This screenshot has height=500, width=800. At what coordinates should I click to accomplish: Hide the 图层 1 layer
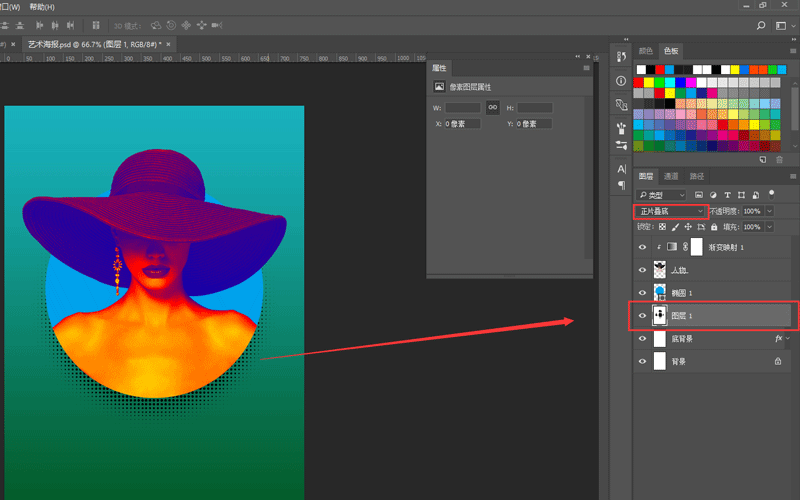pyautogui.click(x=642, y=316)
